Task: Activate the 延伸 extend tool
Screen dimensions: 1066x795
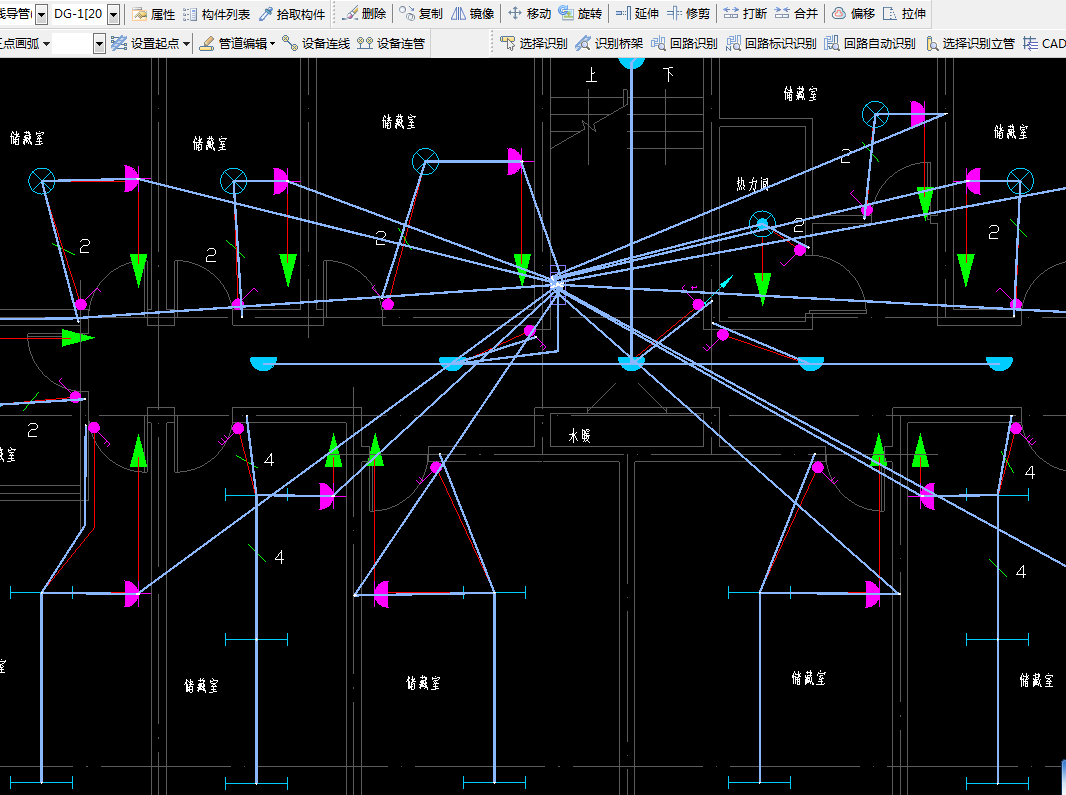Action: pos(637,14)
